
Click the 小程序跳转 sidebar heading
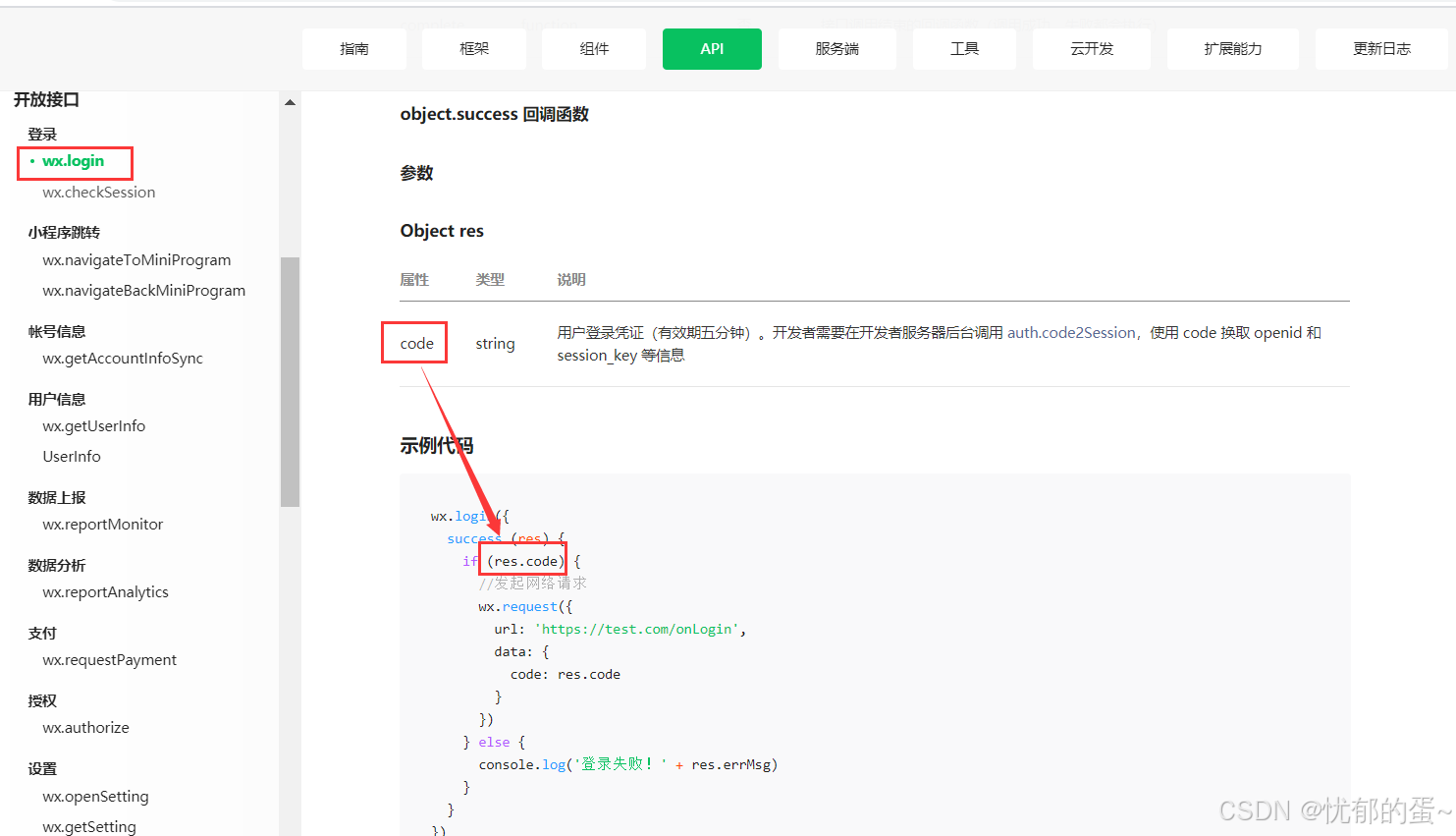pos(64,233)
